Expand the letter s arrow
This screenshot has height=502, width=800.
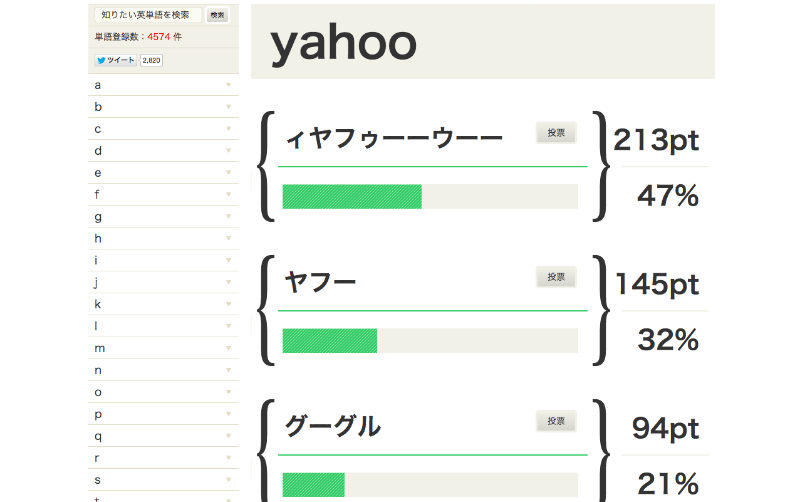coord(229,480)
